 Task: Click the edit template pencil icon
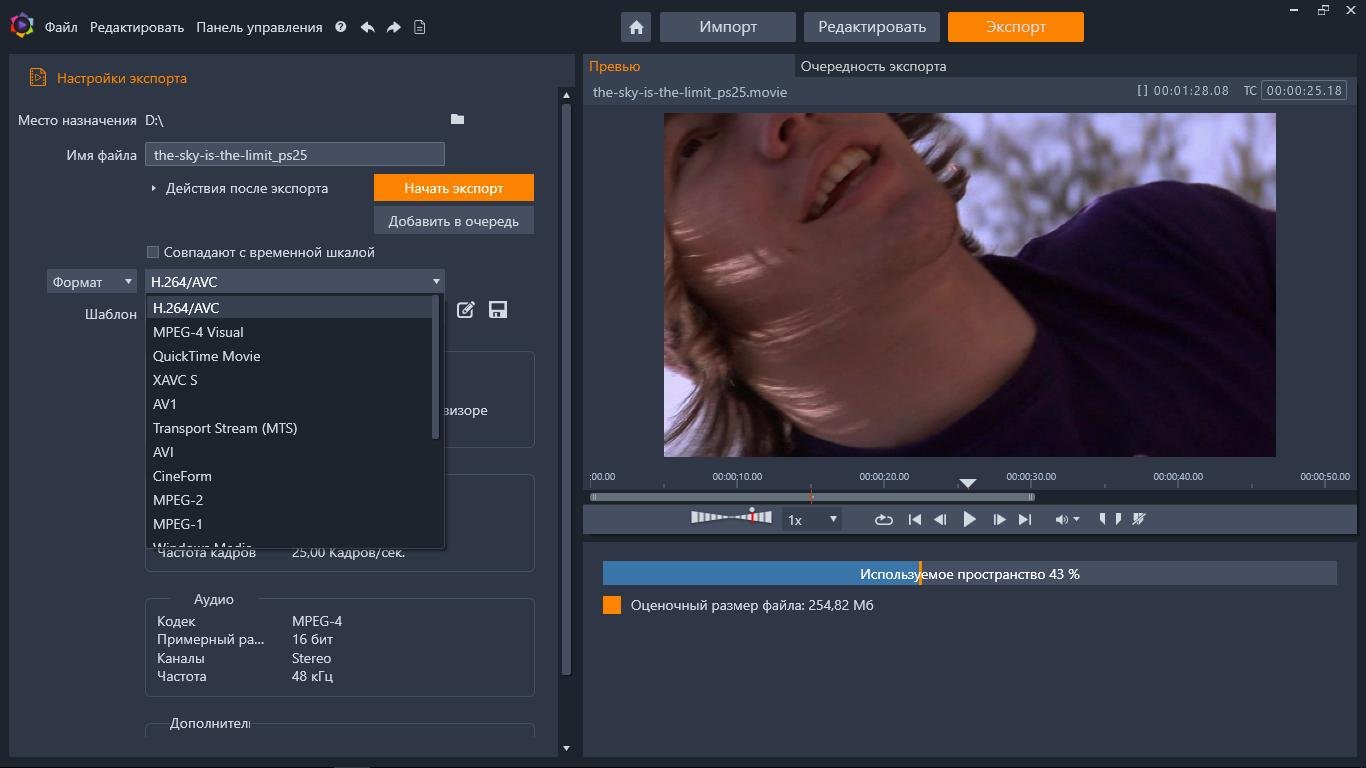(x=465, y=310)
